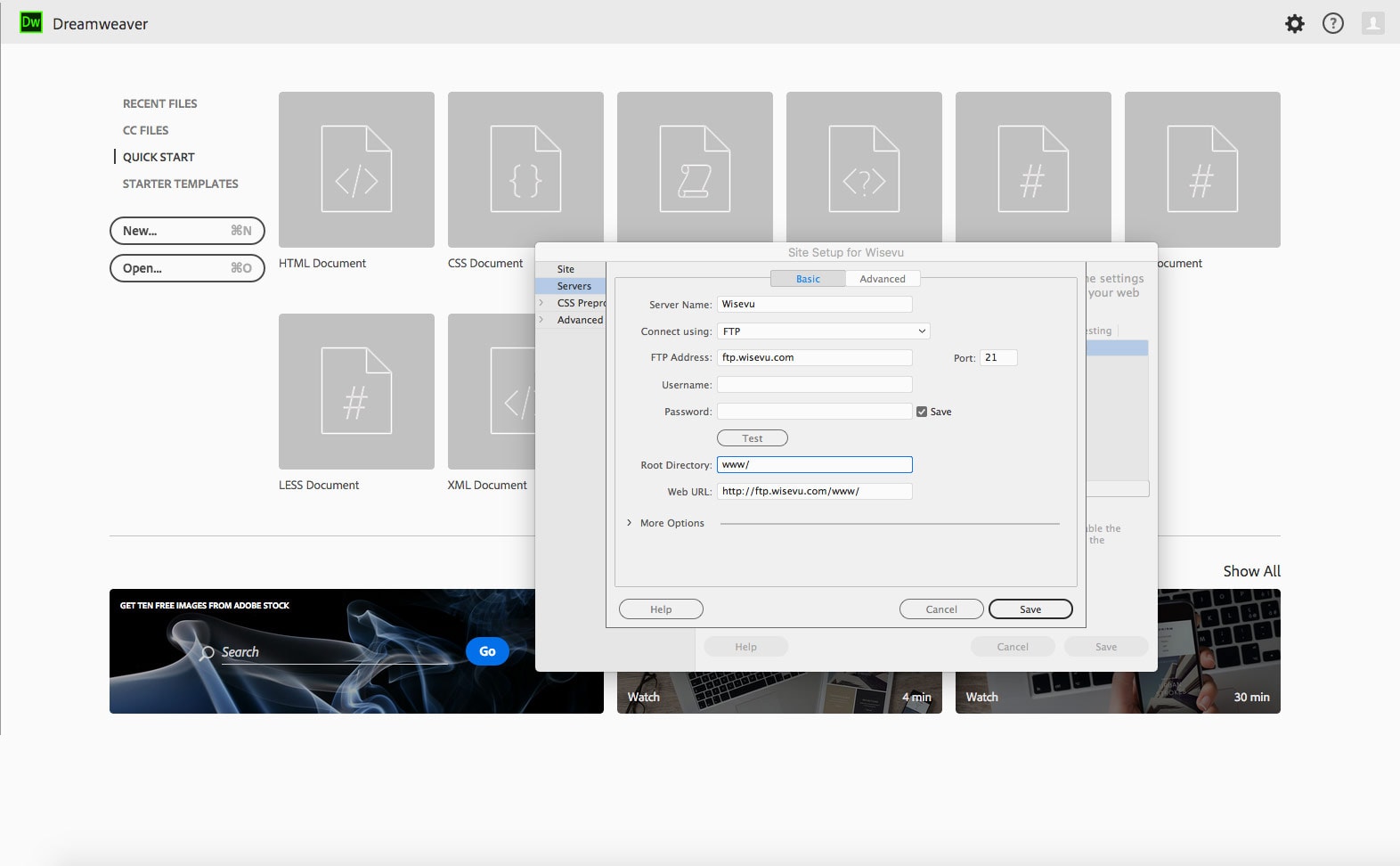Click the Adobe Stock Search field
This screenshot has height=866, width=1400.
tap(334, 652)
